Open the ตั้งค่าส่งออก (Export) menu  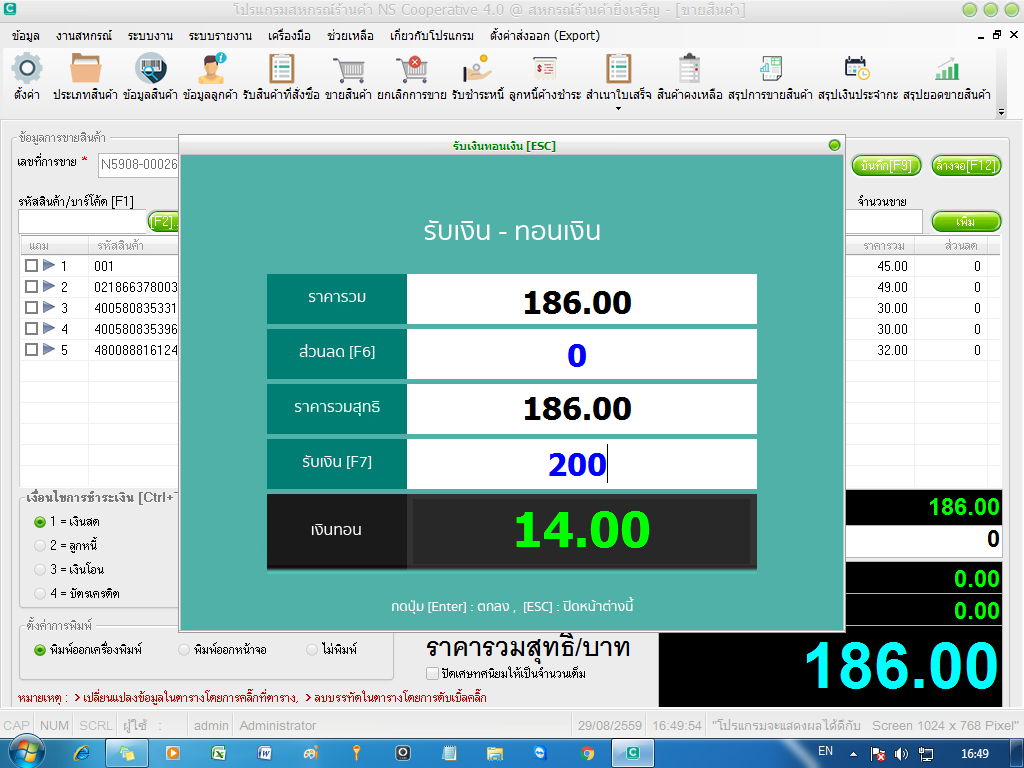[x=544, y=36]
